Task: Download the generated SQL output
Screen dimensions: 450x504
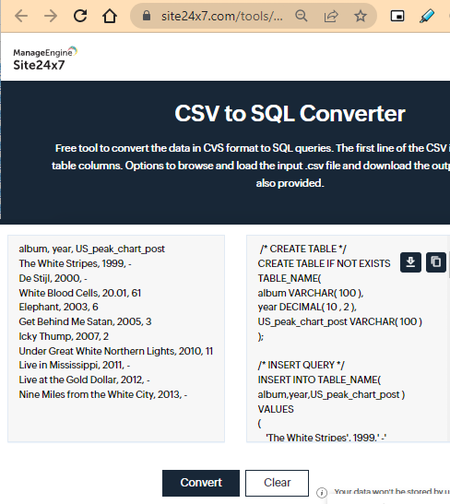Action: (x=410, y=262)
